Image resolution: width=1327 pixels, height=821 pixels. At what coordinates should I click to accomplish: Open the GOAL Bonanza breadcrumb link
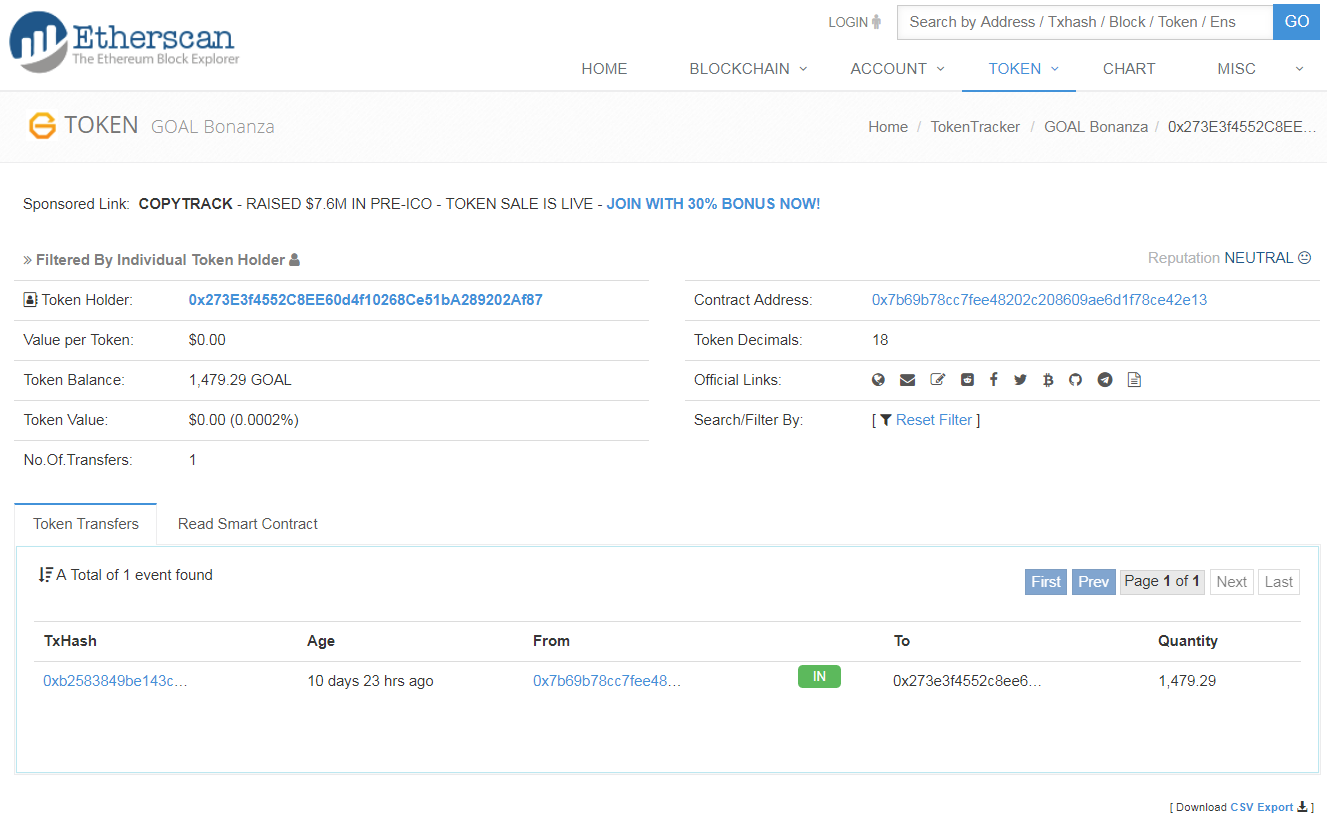pos(1096,127)
